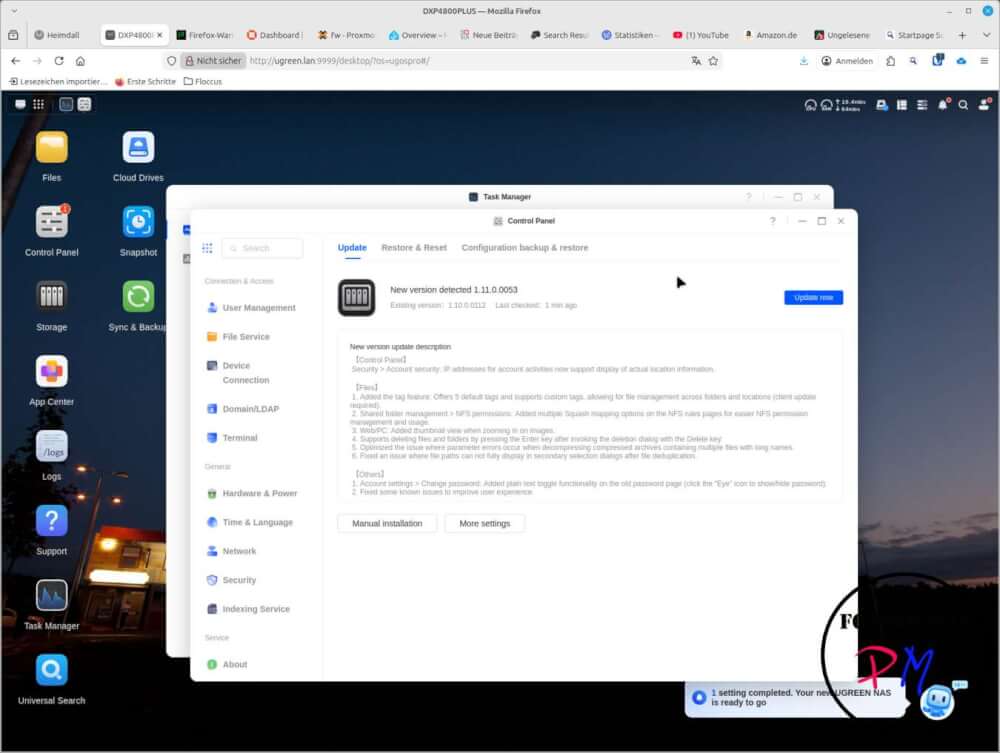Open the all-apps grid in the top bar

click(38, 104)
